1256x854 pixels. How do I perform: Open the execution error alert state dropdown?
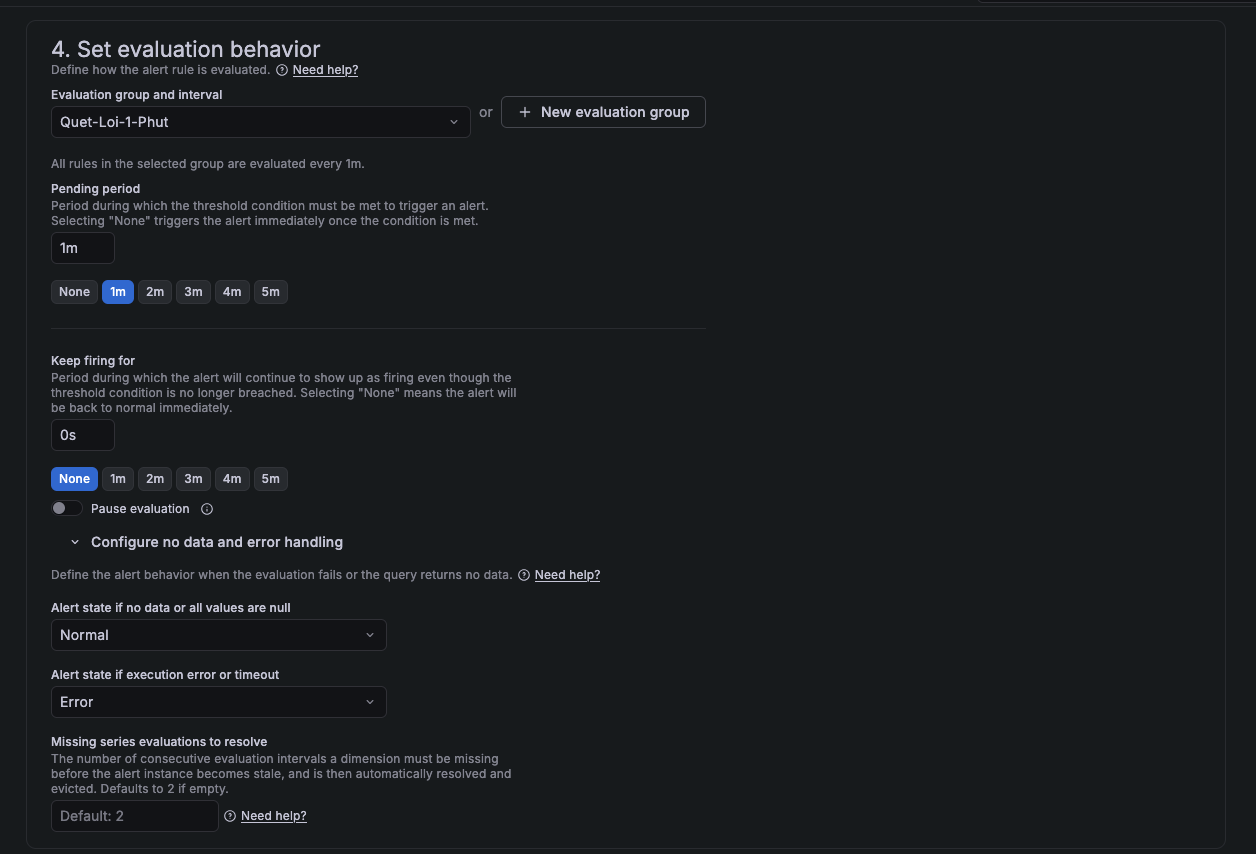click(x=218, y=702)
